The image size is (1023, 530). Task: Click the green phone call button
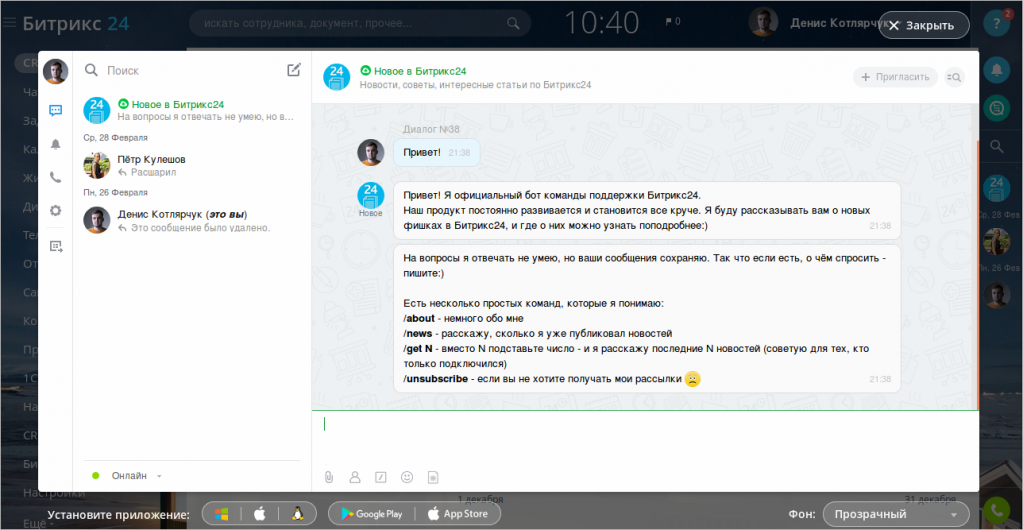coord(996,510)
